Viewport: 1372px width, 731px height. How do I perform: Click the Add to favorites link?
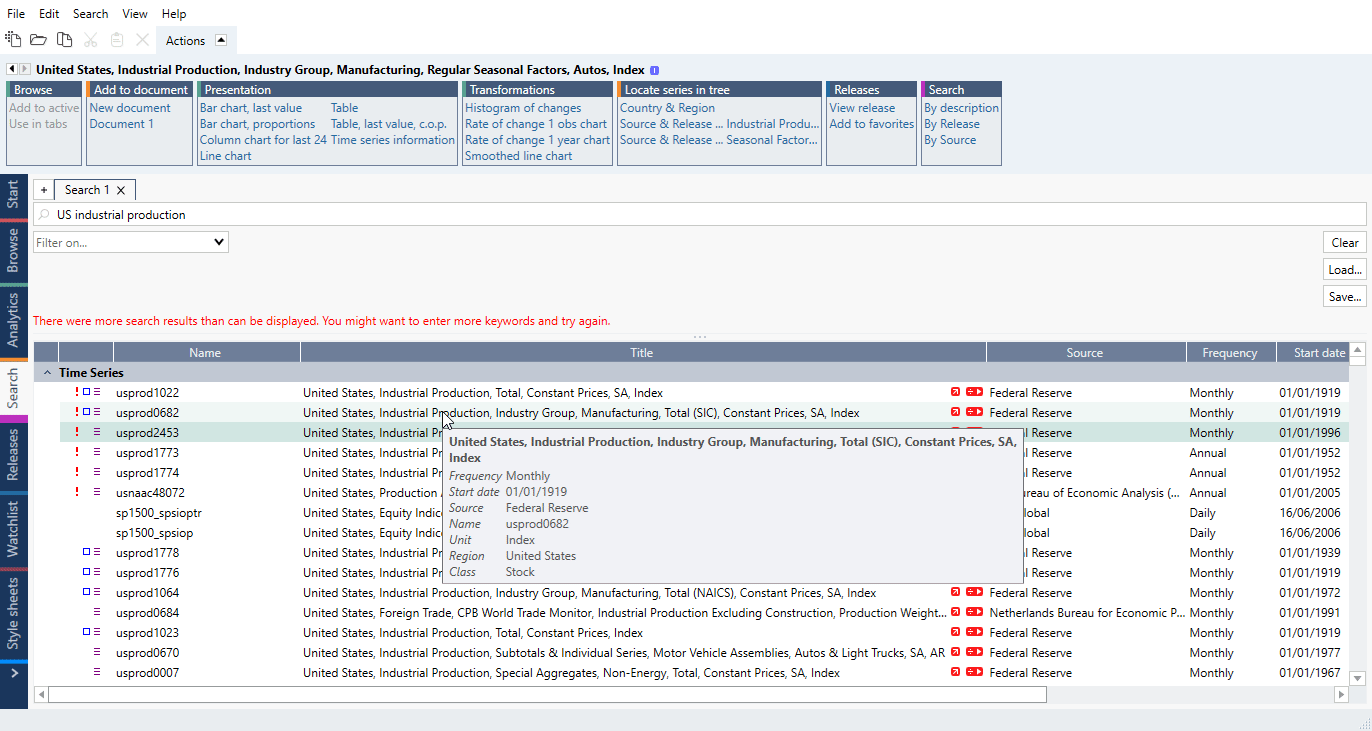[x=871, y=124]
